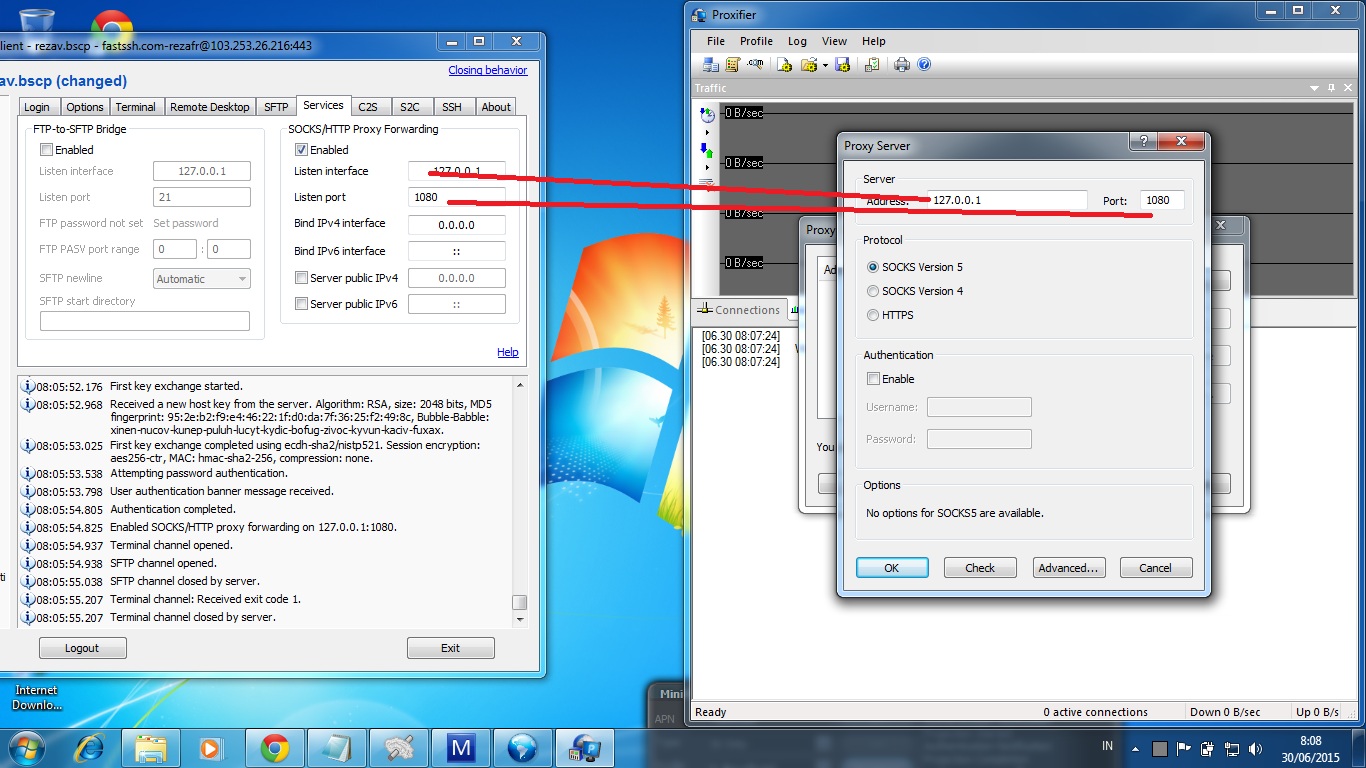
Task: Open Windows Media Player taskbar icon
Action: pos(212,747)
